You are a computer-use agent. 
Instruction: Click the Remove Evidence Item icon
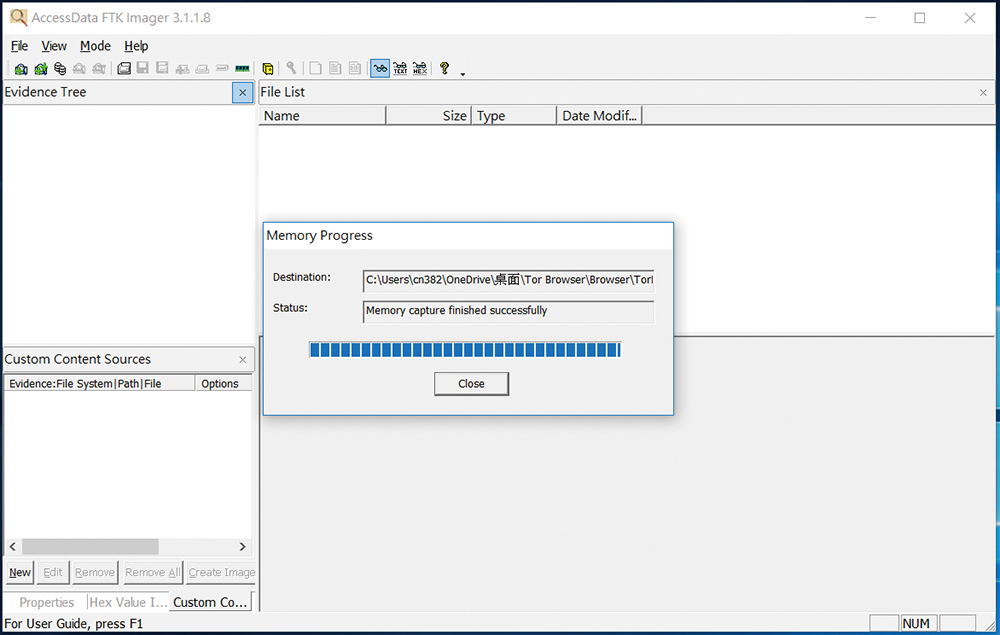point(79,68)
